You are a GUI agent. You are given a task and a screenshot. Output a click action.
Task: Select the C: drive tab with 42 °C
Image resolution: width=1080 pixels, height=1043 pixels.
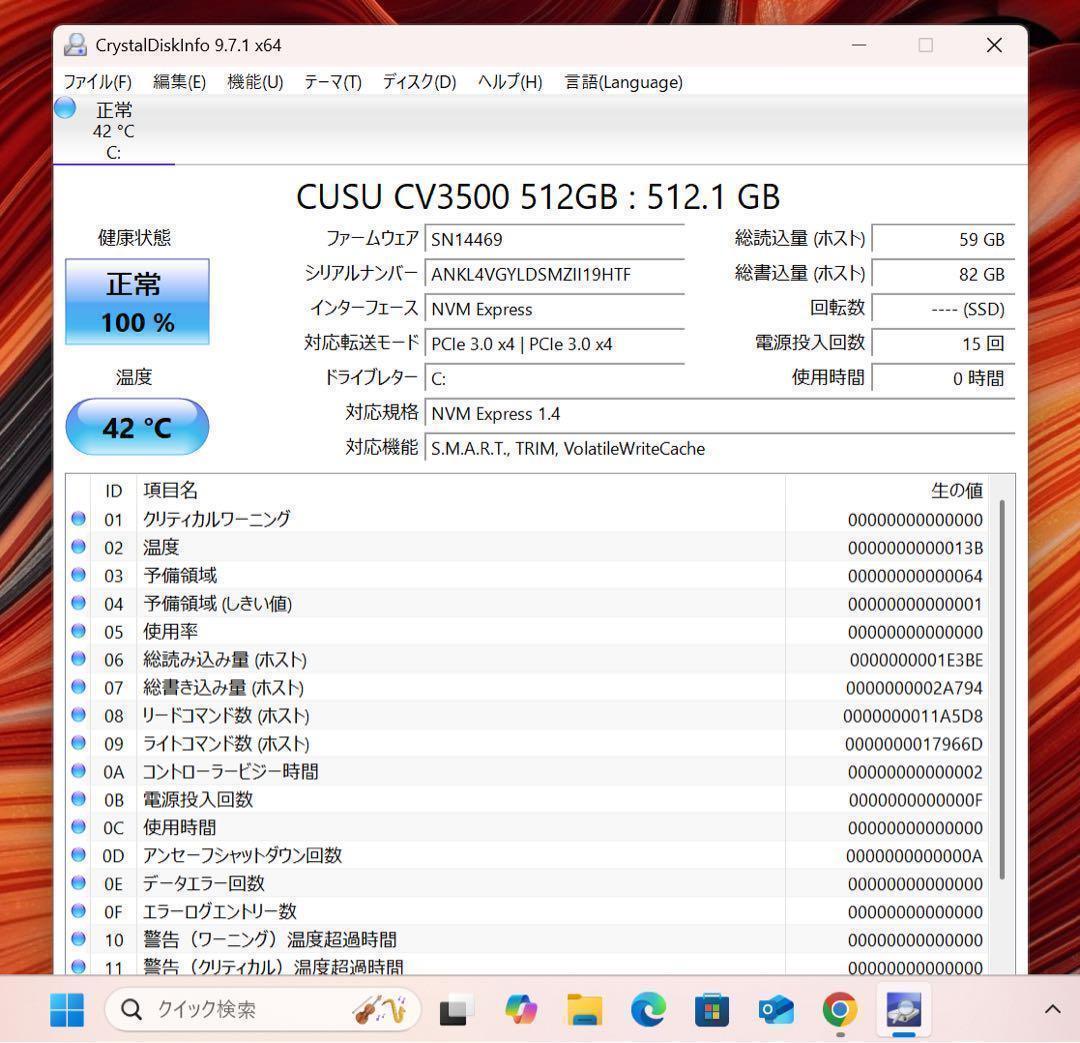pyautogui.click(x=114, y=131)
